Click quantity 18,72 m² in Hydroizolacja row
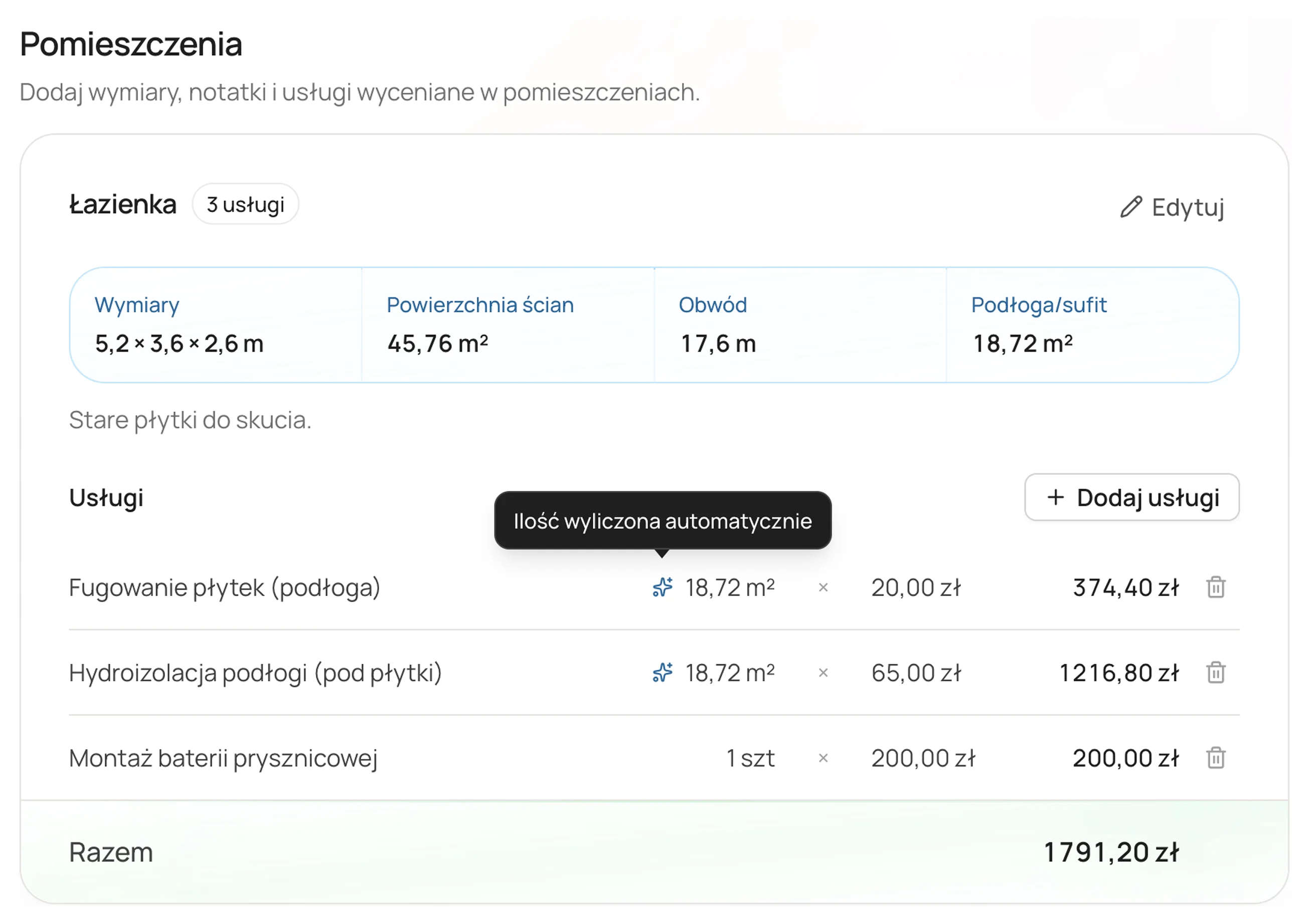 pyautogui.click(x=730, y=673)
